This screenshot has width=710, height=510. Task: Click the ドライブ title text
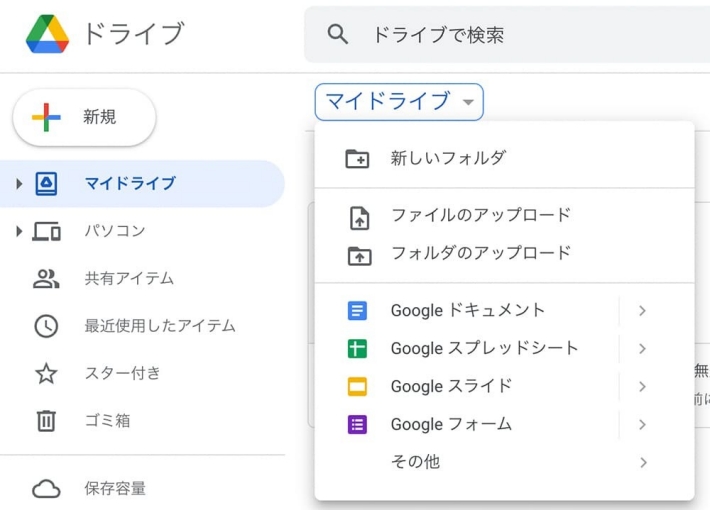[x=134, y=34]
